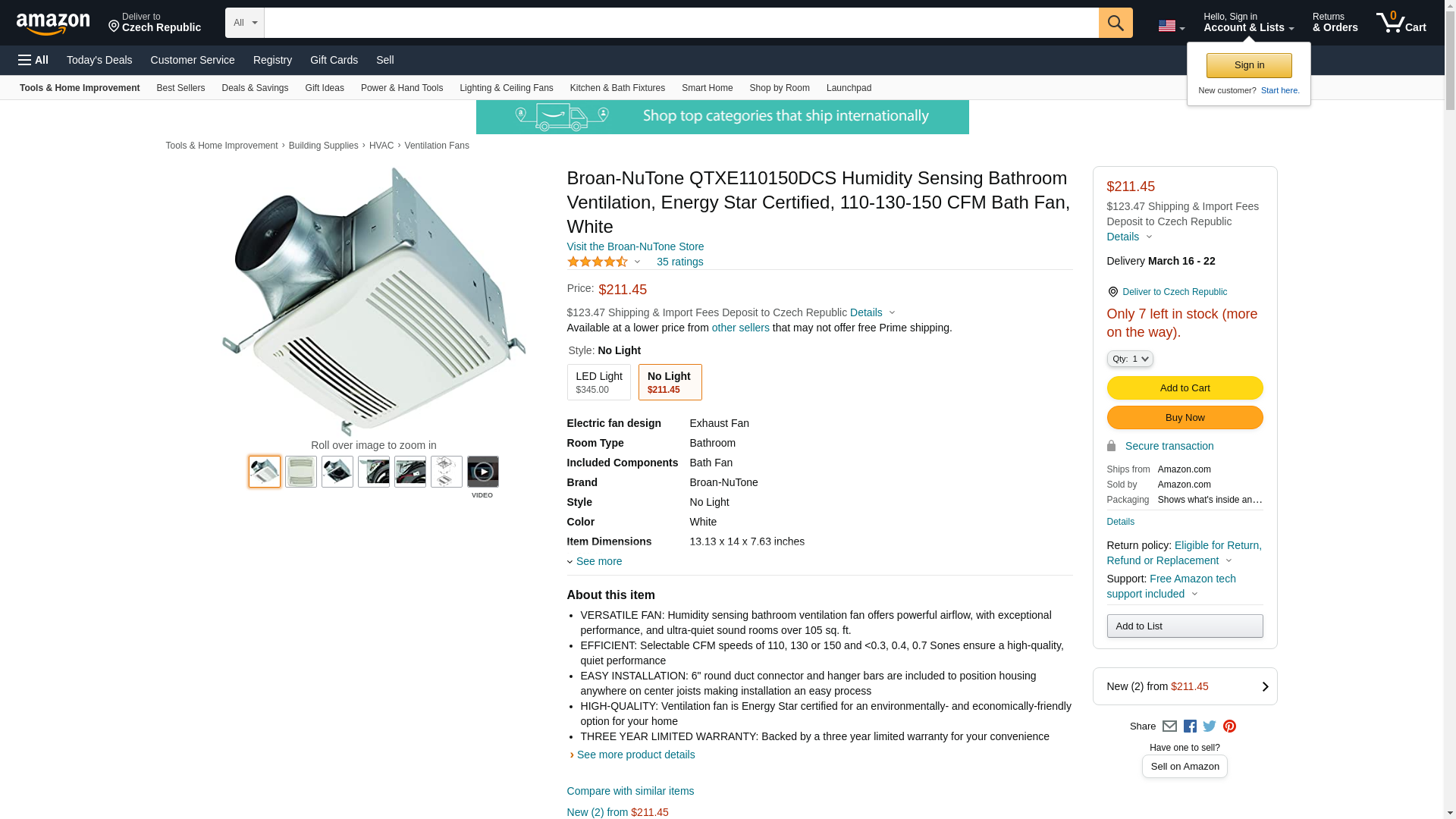This screenshot has height=819, width=1456.
Task: Expand See more product specifications
Action: [598, 561]
